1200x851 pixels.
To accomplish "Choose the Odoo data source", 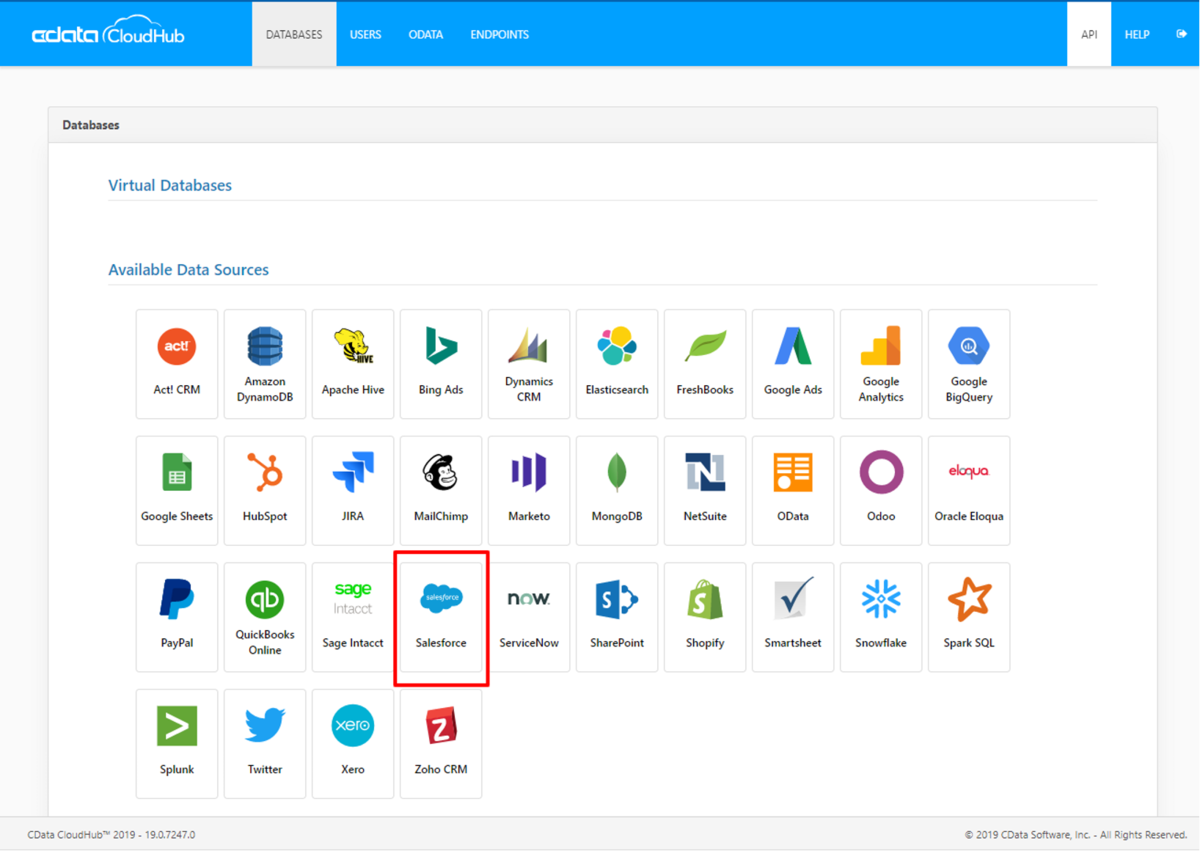I will coord(881,490).
